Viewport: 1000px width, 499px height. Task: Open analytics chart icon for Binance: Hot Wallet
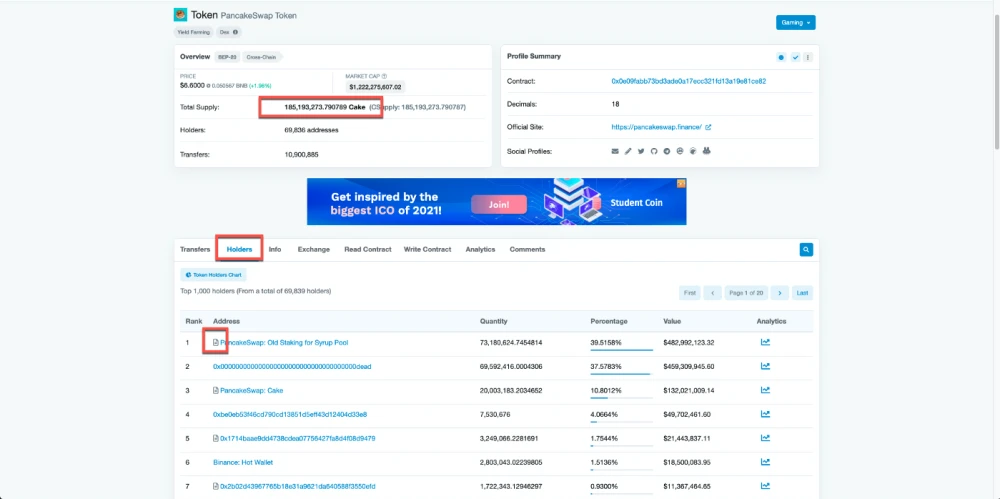point(765,462)
